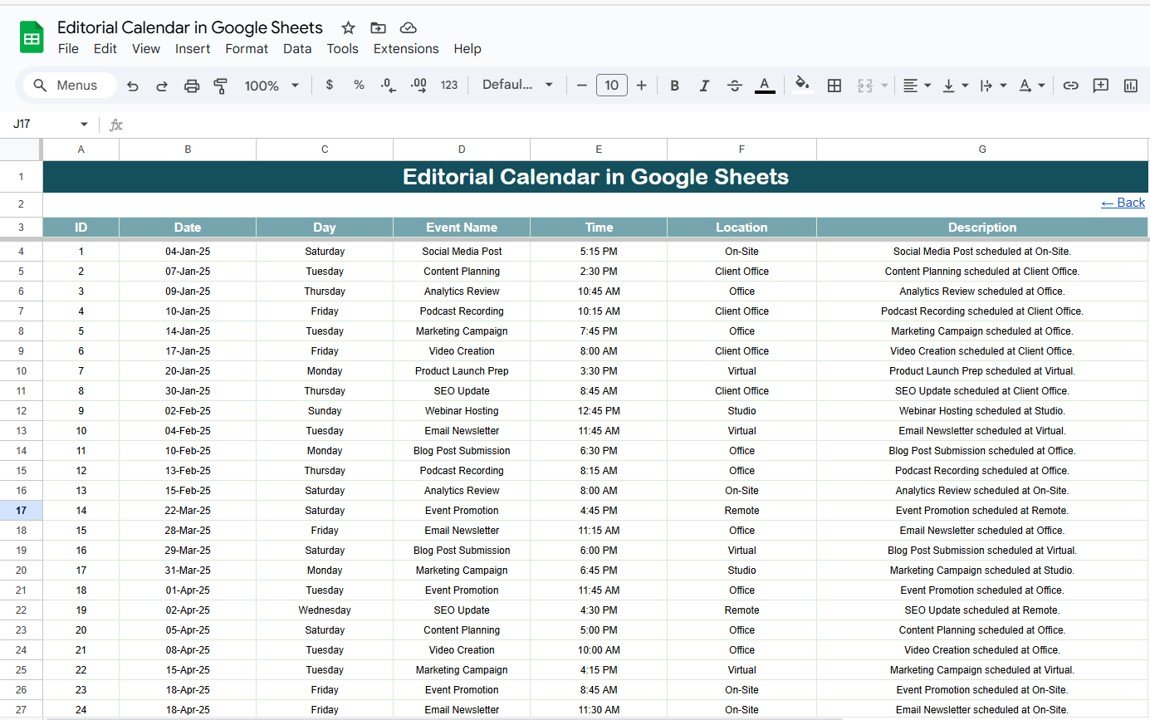Viewport: 1150px width, 720px height.
Task: Toggle bold formatting
Action: click(675, 86)
